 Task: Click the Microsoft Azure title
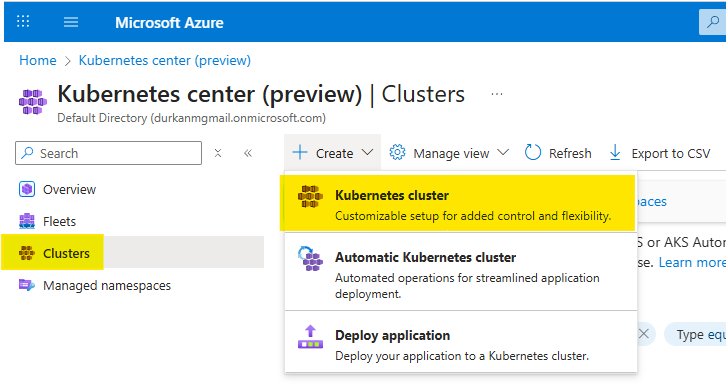click(x=169, y=23)
